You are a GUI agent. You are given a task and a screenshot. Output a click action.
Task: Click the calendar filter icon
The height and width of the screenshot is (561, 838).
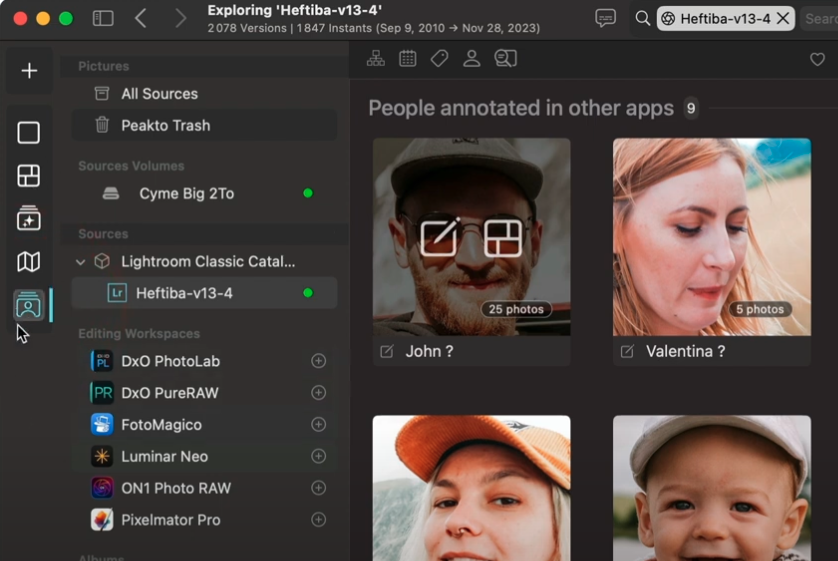tap(408, 58)
